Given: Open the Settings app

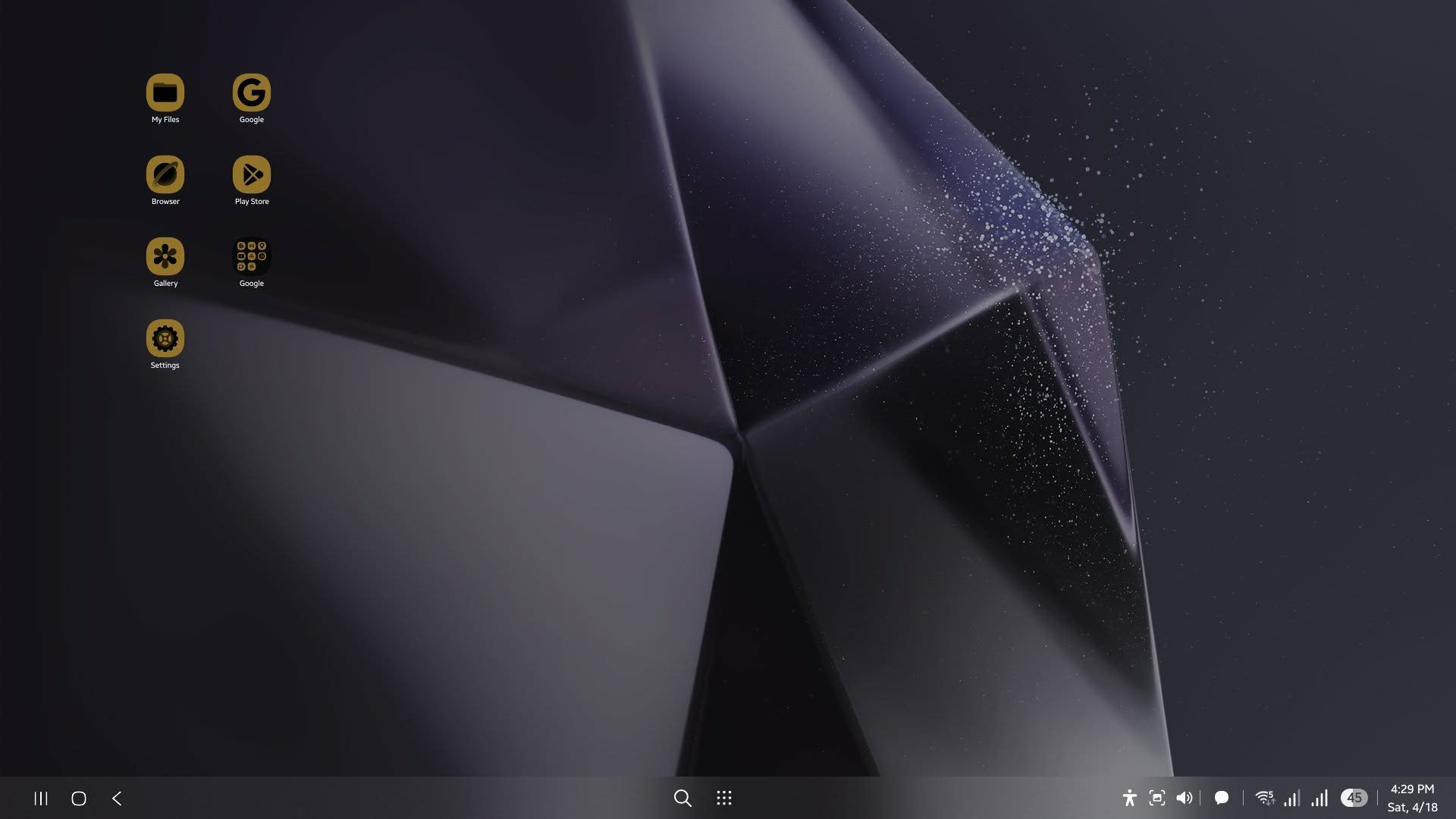Looking at the screenshot, I should pyautogui.click(x=165, y=339).
